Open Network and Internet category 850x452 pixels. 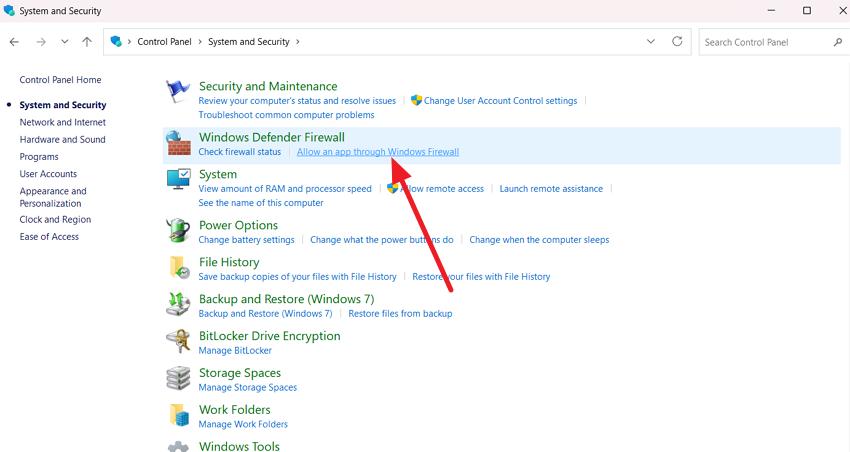pos(63,122)
